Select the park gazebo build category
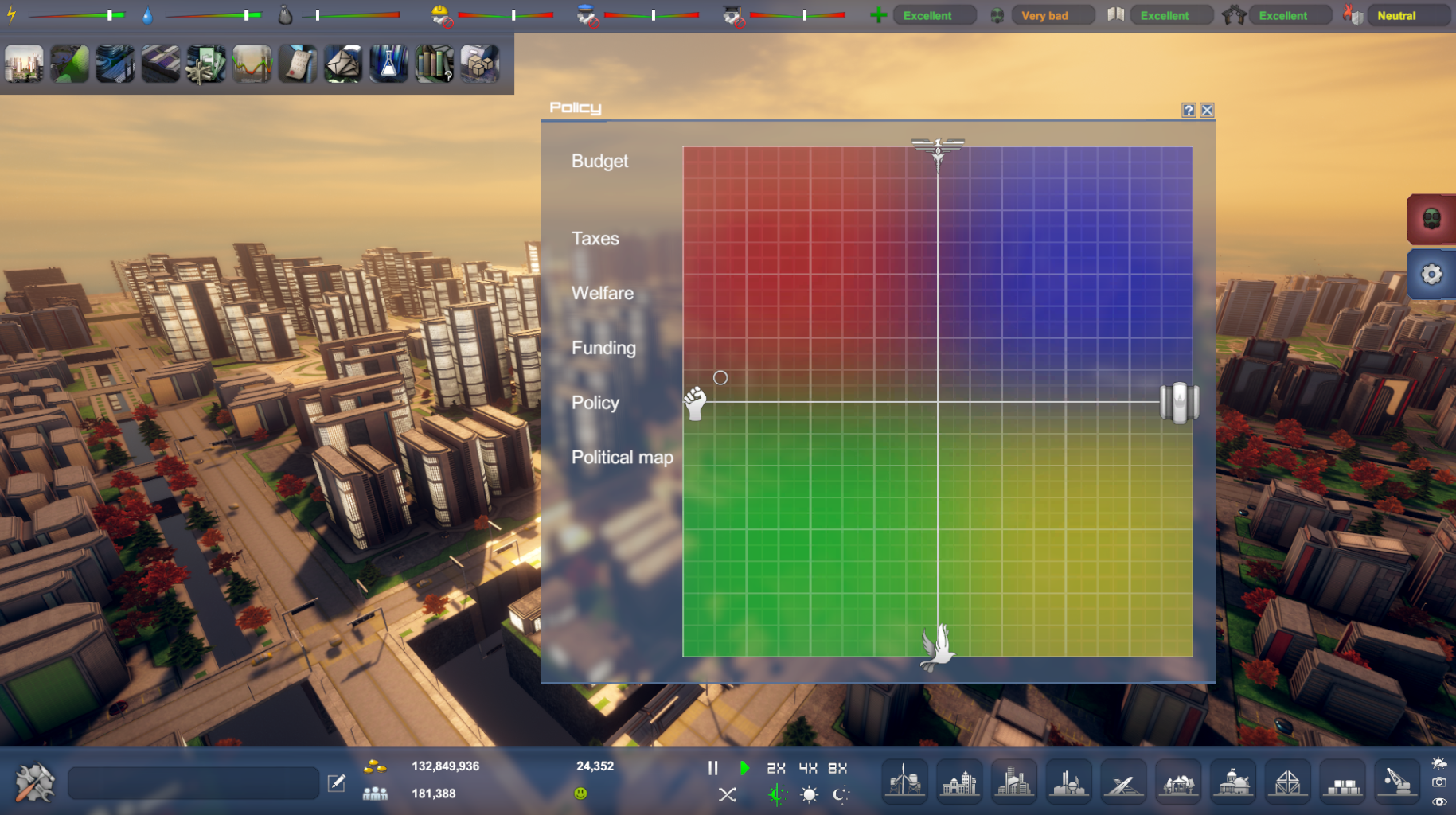This screenshot has height=815, width=1456. click(1179, 782)
